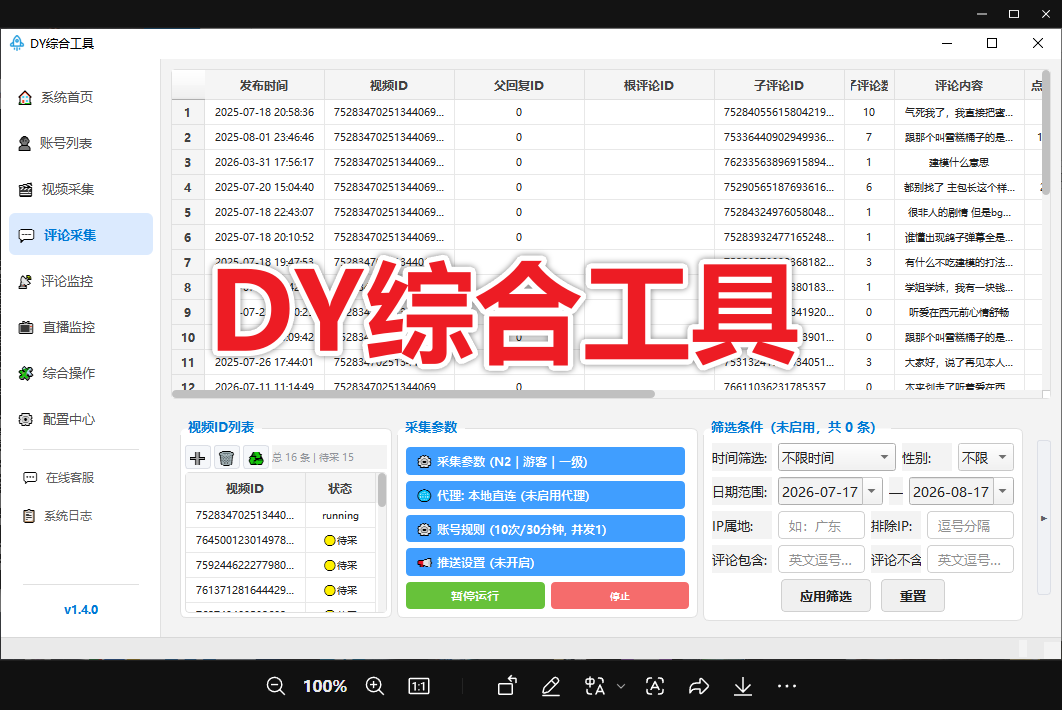Select the cell 2025-07-18 20:58:36
The height and width of the screenshot is (710, 1062).
(x=264, y=112)
